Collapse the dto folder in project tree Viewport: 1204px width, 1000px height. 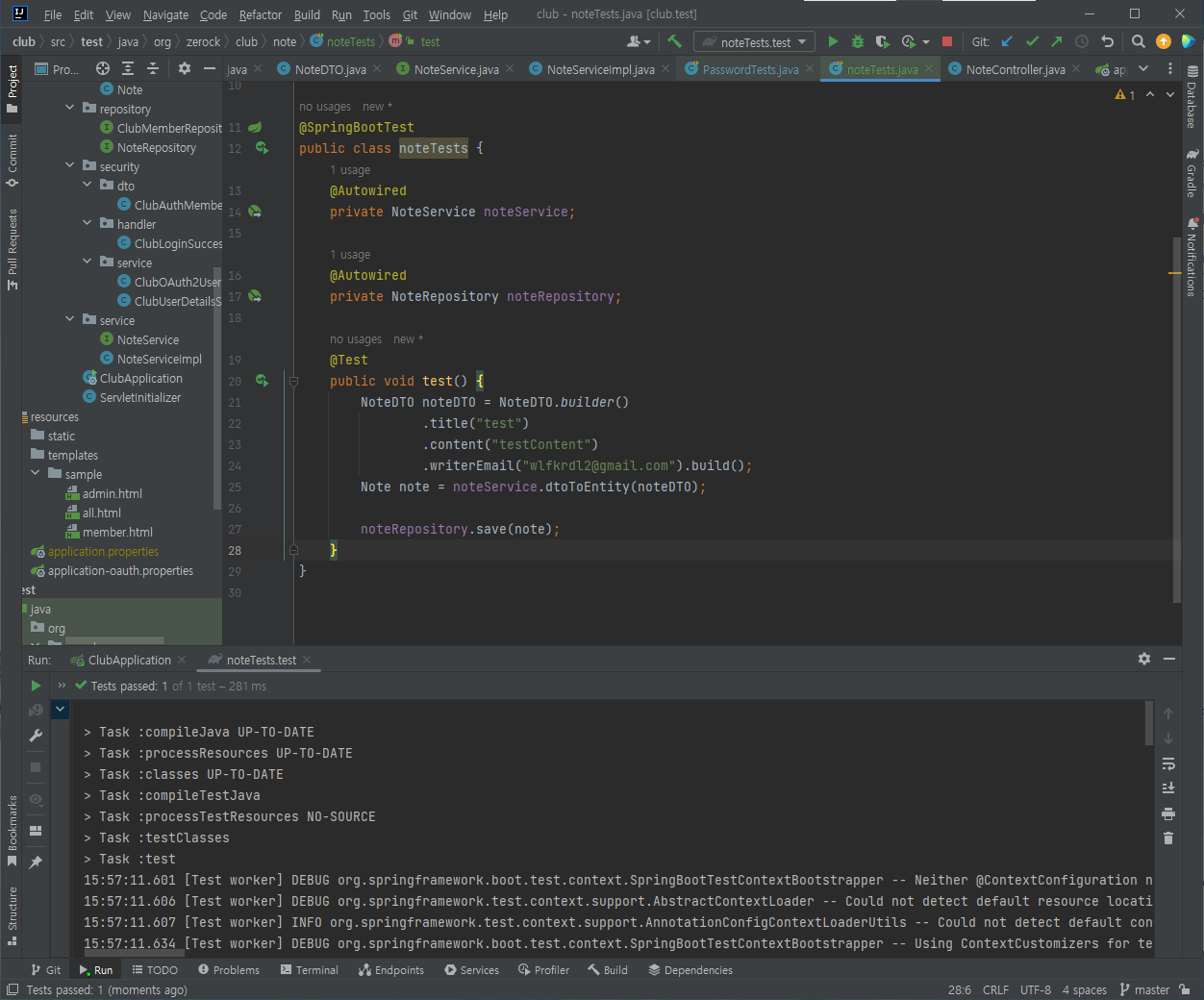point(87,185)
